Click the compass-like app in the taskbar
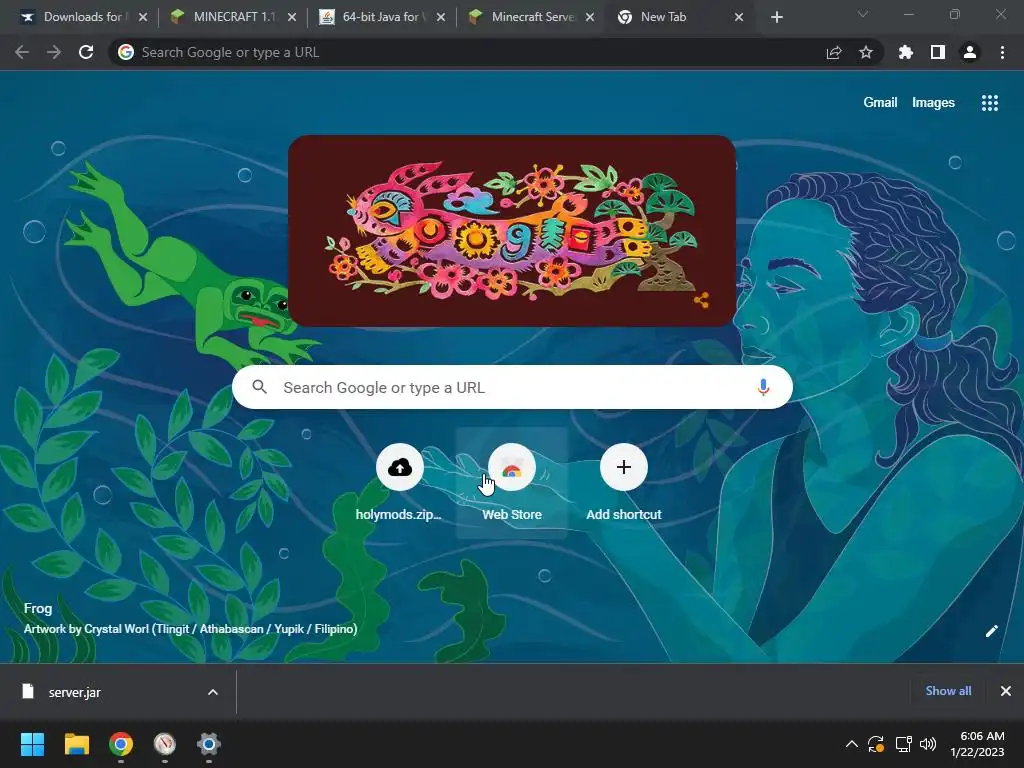Viewport: 1024px width, 768px height. 165,744
